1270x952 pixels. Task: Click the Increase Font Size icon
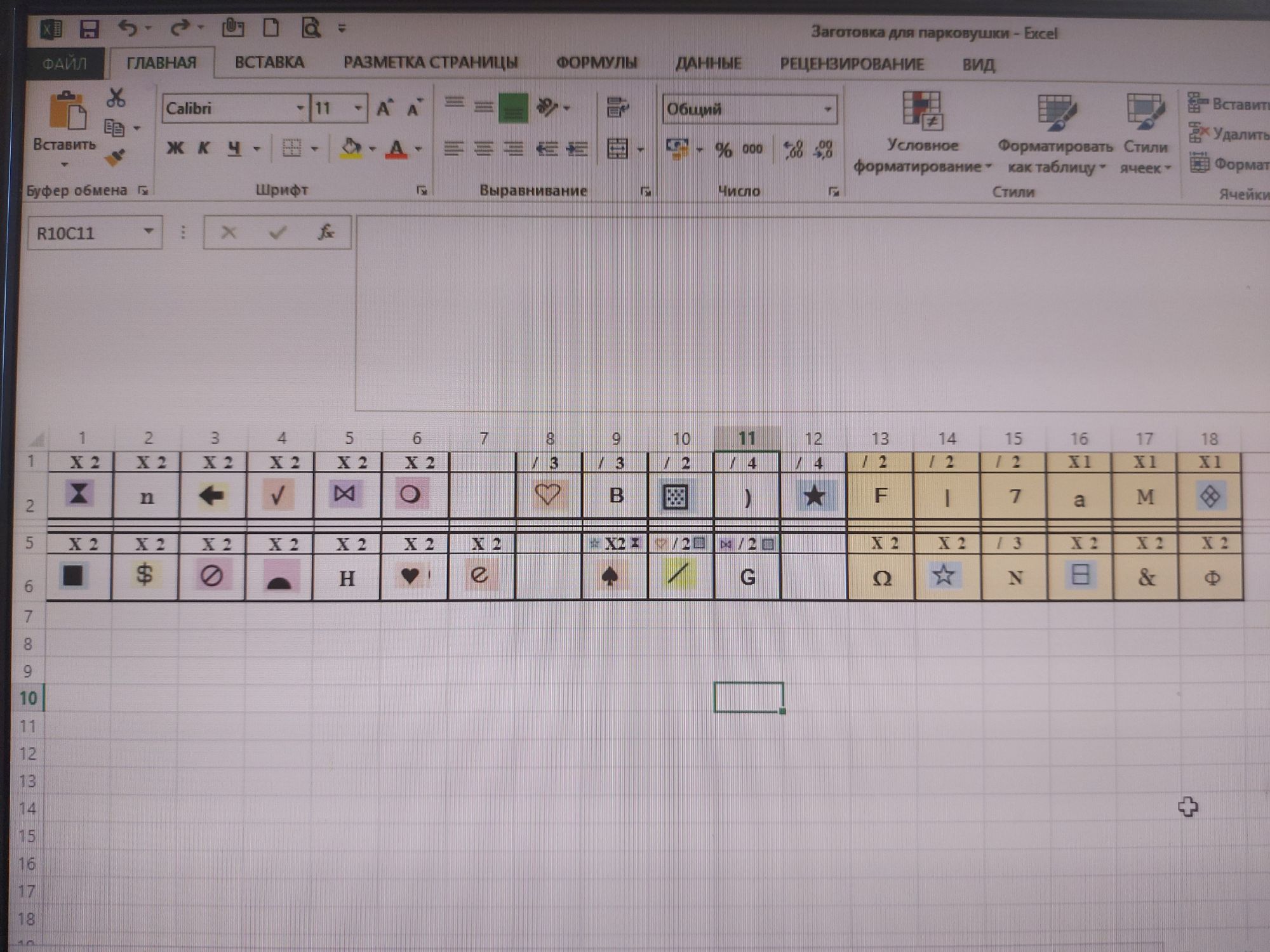coord(384,109)
